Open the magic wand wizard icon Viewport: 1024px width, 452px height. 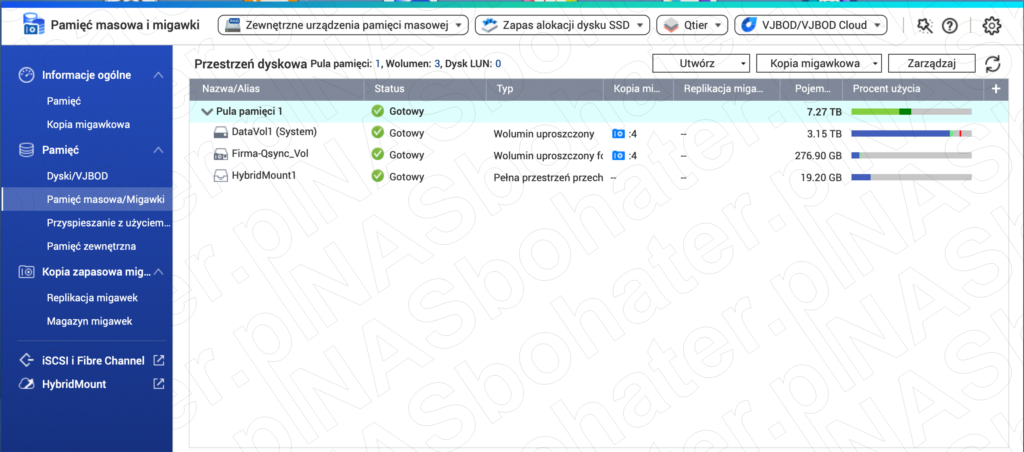pyautogui.click(x=923, y=26)
